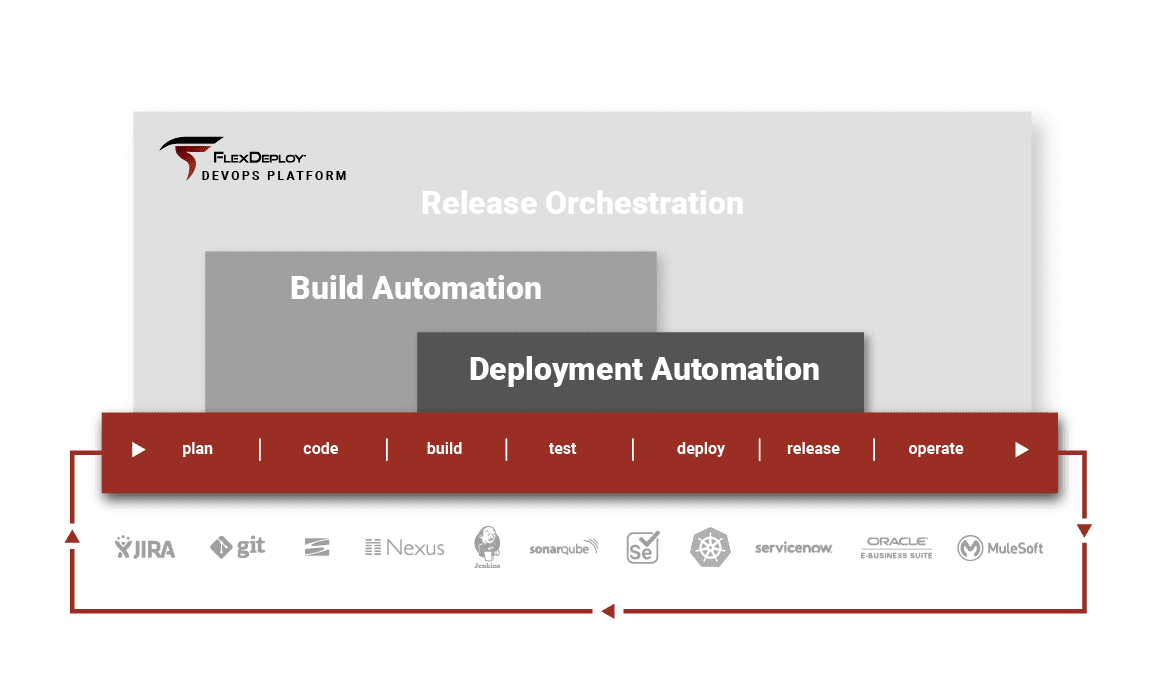
Task: Select the deploy stage
Action: (x=701, y=449)
